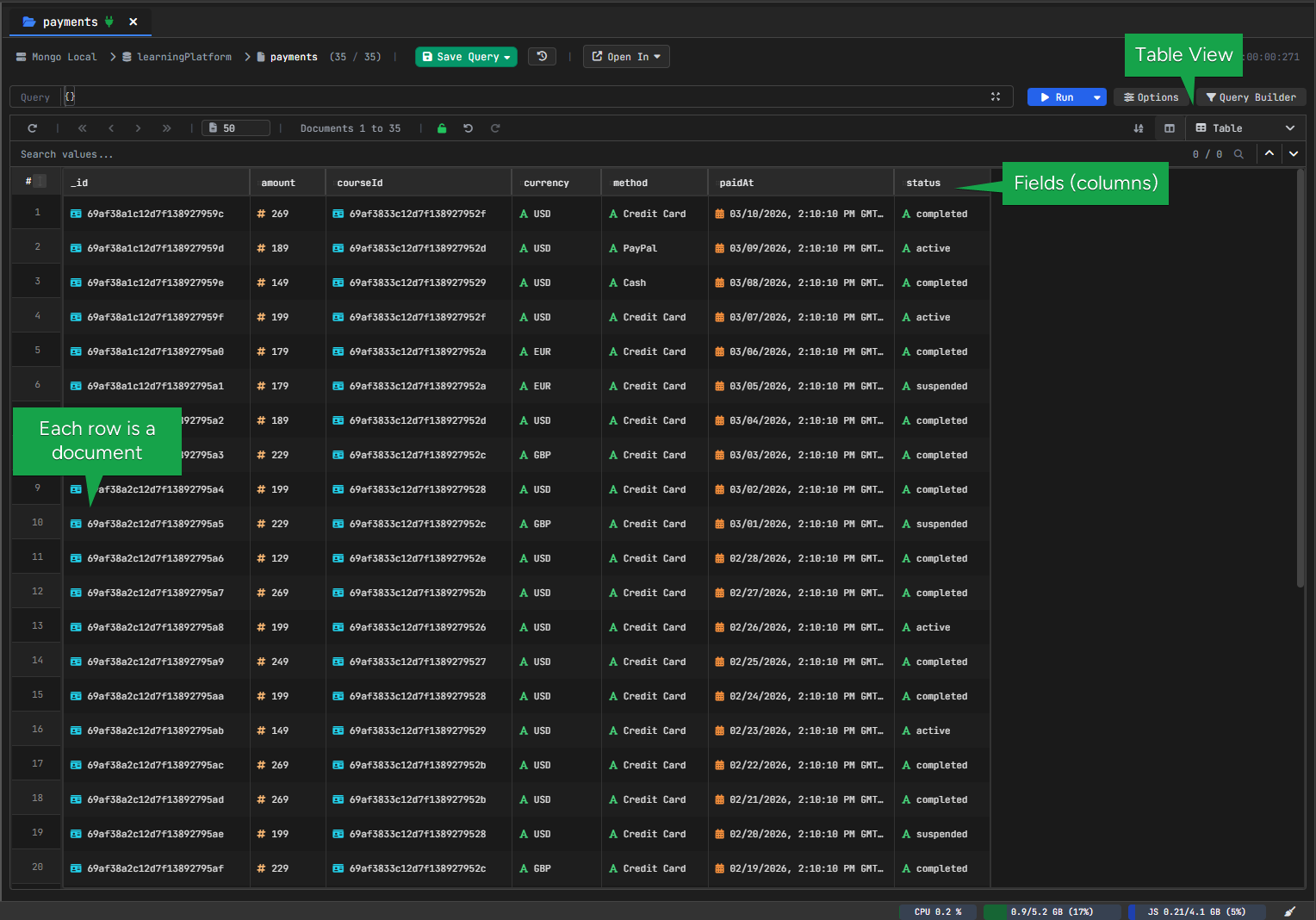
Task: Focus the Query input field
Action: pos(527,96)
